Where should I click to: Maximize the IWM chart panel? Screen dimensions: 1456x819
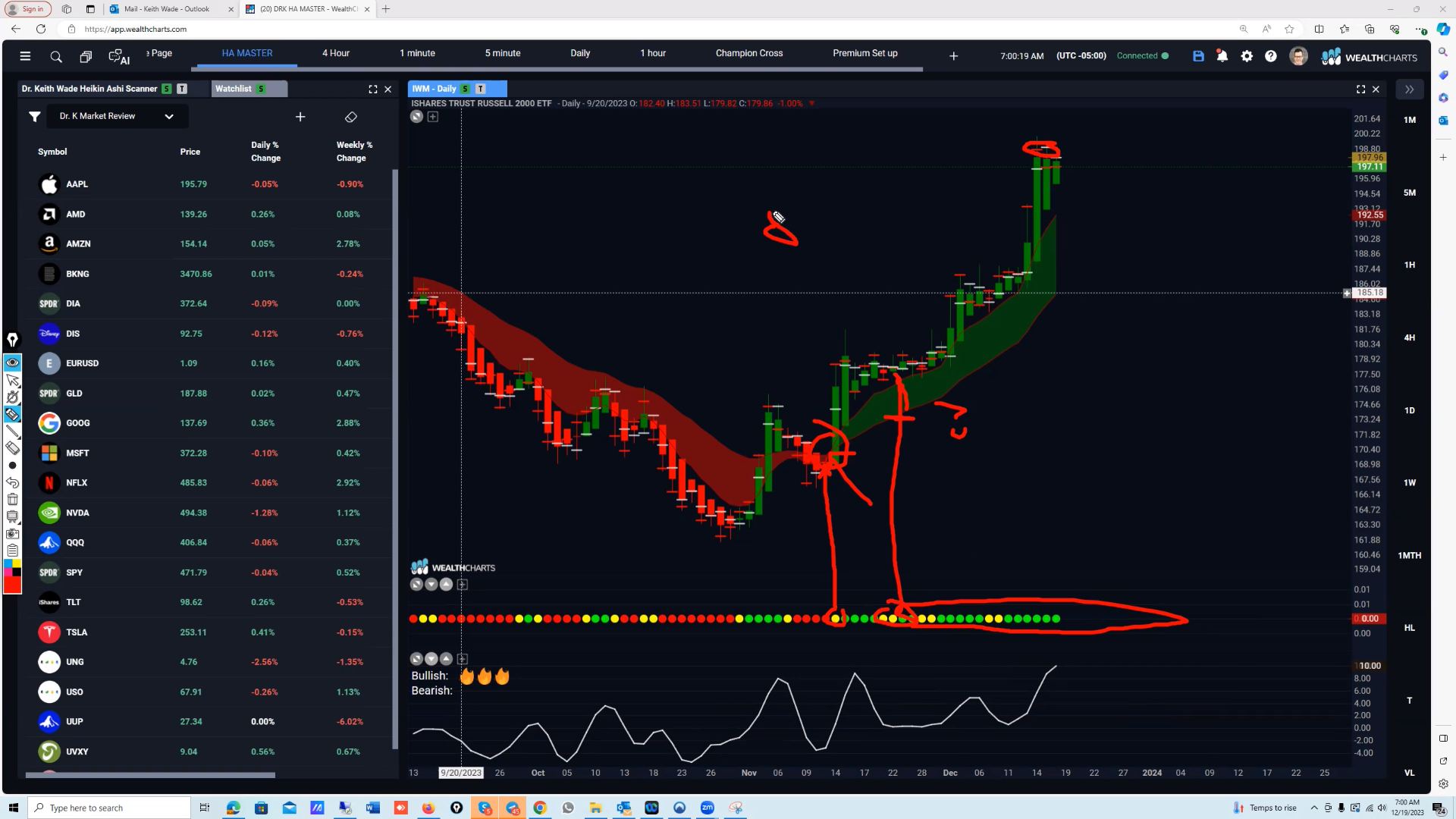(x=1361, y=89)
